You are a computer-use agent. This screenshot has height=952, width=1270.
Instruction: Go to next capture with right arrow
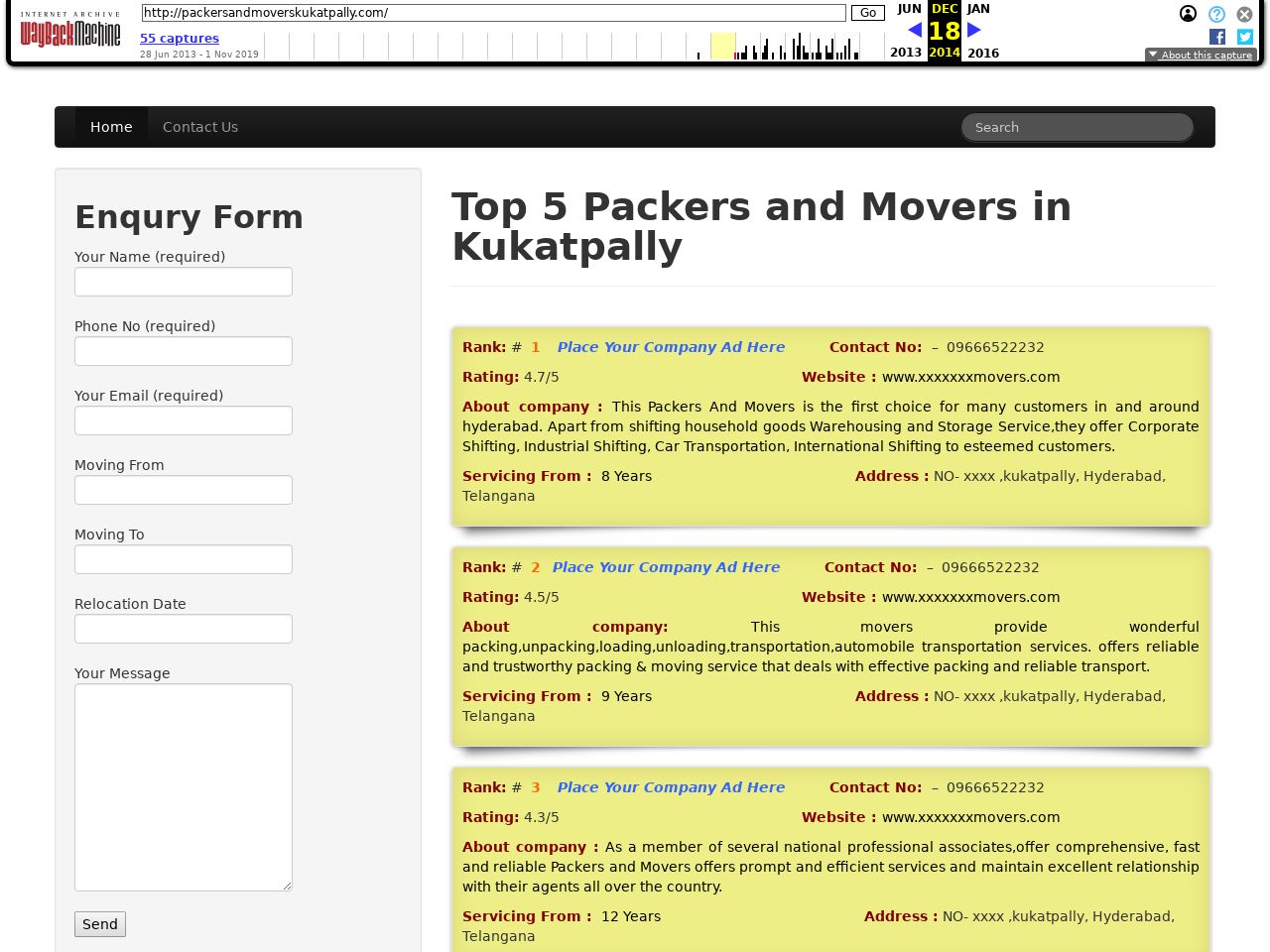(x=974, y=30)
